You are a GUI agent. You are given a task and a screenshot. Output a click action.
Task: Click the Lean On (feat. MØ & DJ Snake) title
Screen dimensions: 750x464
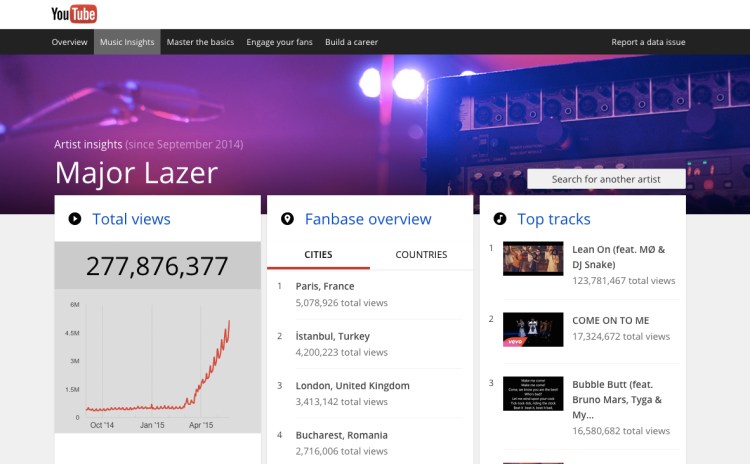point(618,257)
